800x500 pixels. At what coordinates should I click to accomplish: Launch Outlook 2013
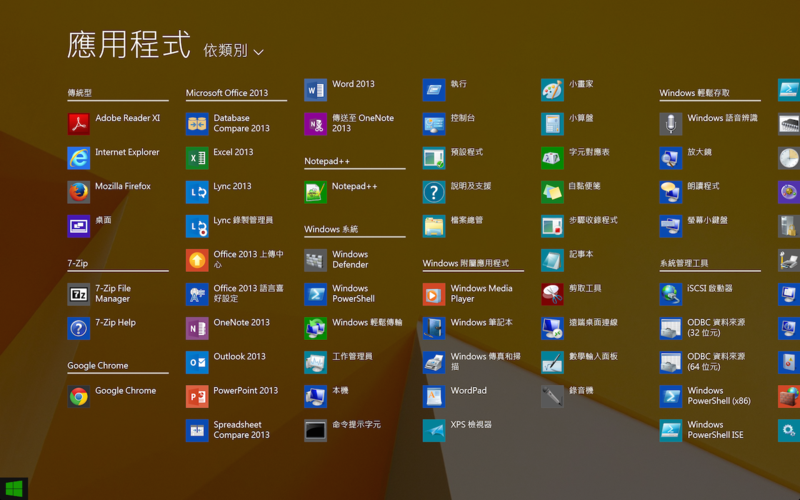coord(197,363)
